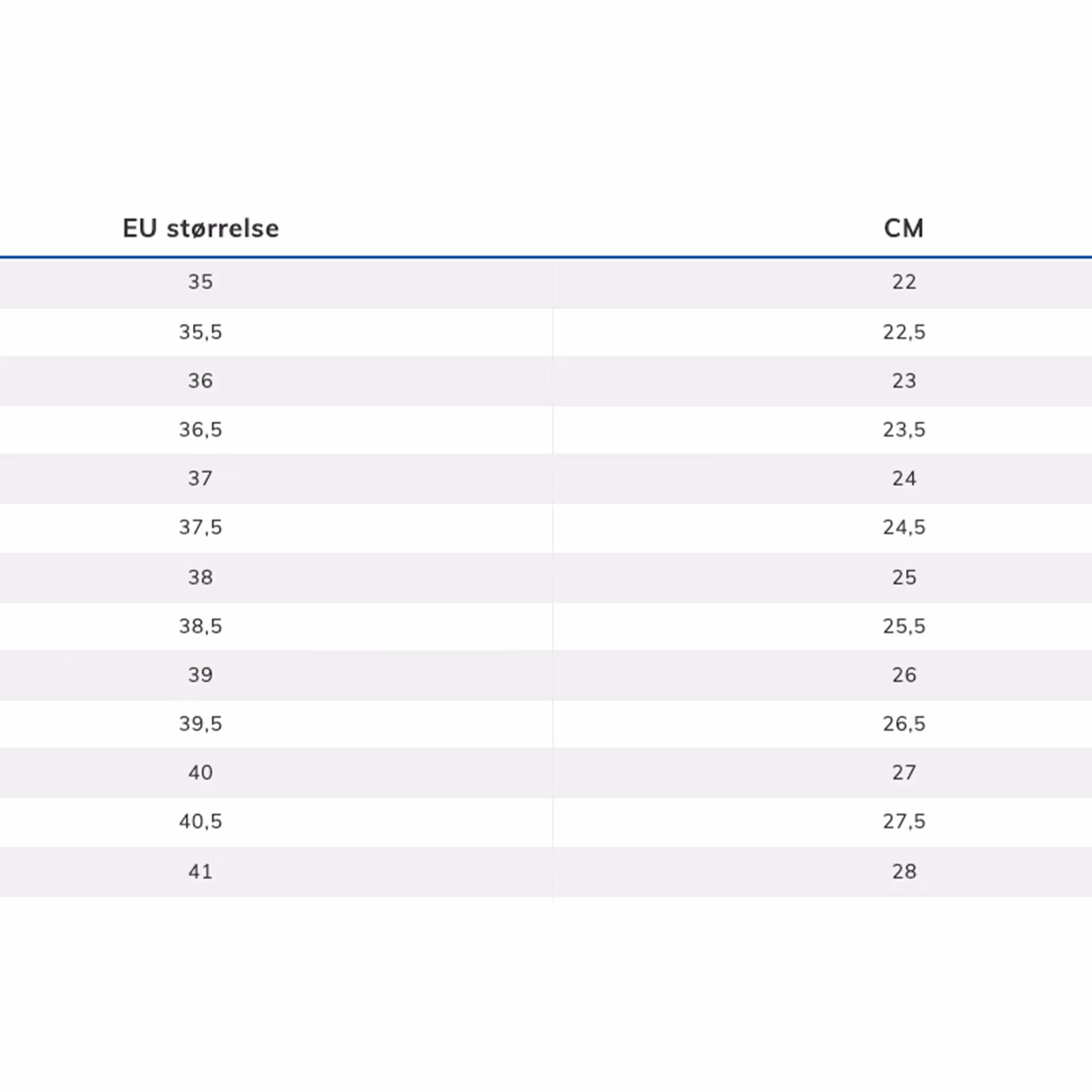Viewport: 1092px width, 1092px height.
Task: Click the CM column header
Action: click(903, 228)
